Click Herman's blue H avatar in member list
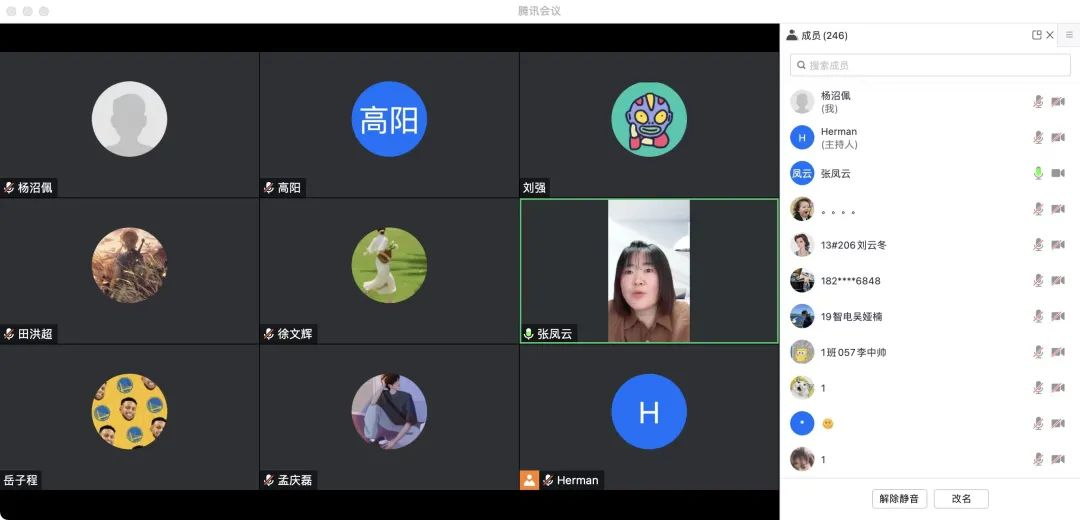 coord(802,138)
